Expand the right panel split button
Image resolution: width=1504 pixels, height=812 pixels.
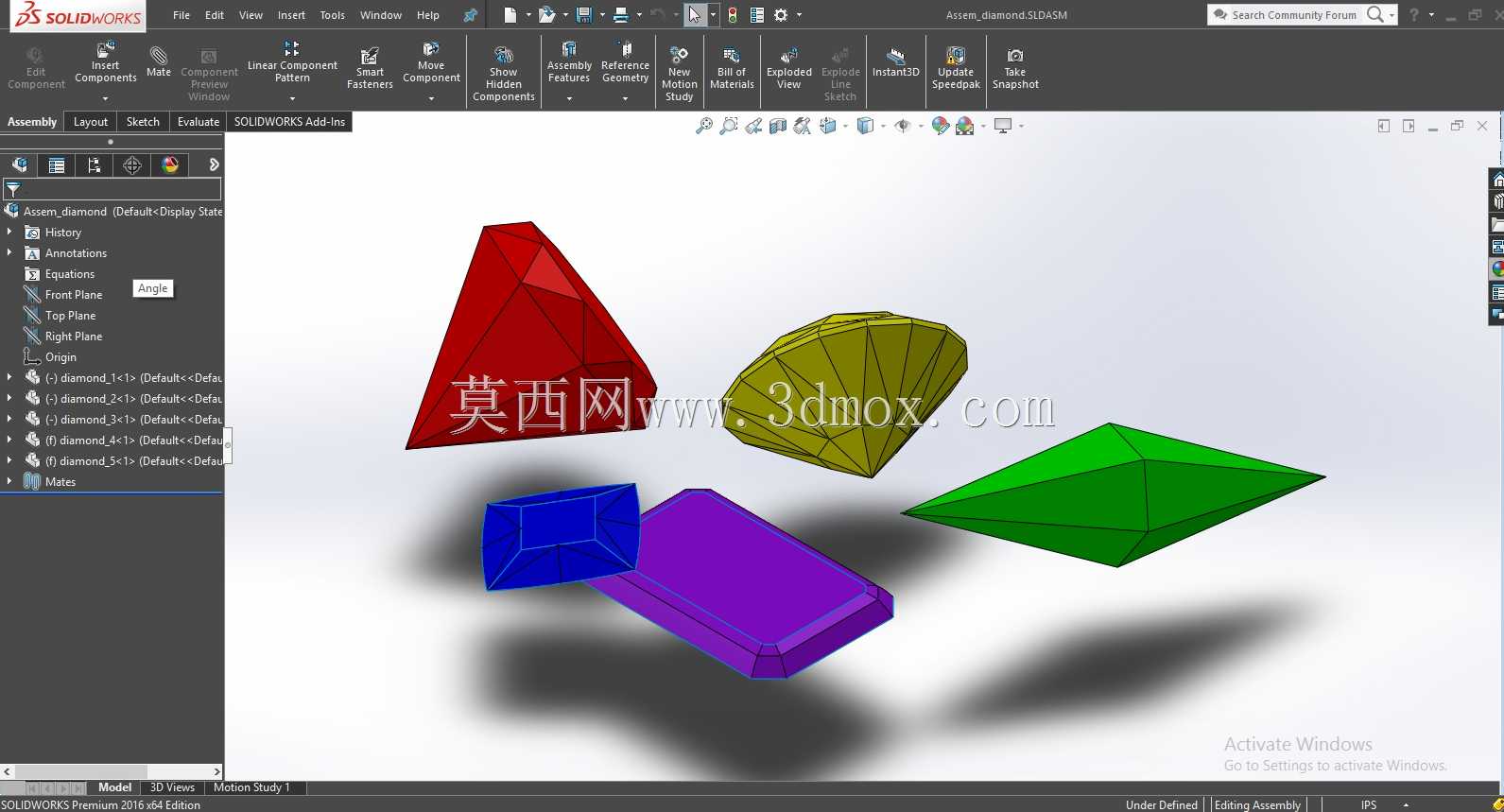tap(1409, 126)
